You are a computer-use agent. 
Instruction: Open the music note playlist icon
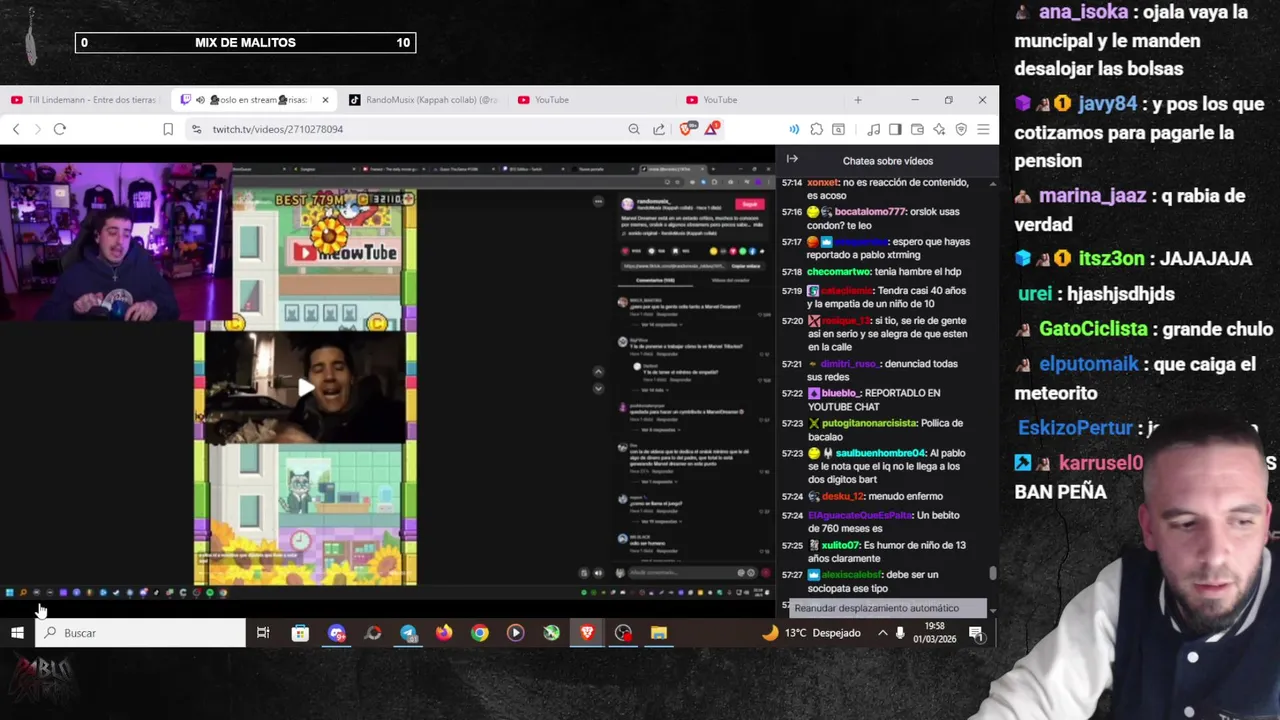click(874, 129)
